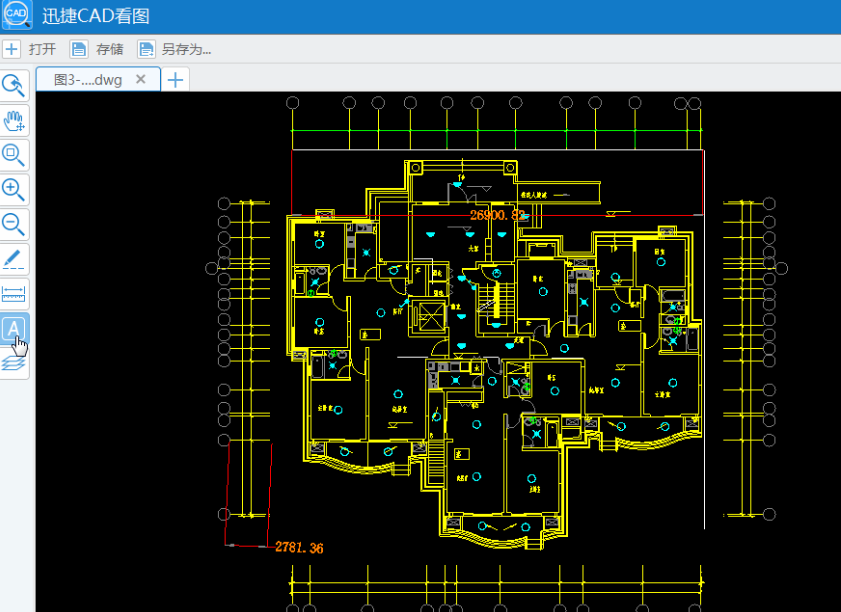The height and width of the screenshot is (612, 841).
Task: Click the 2781.36 measurement label
Action: coord(299,548)
